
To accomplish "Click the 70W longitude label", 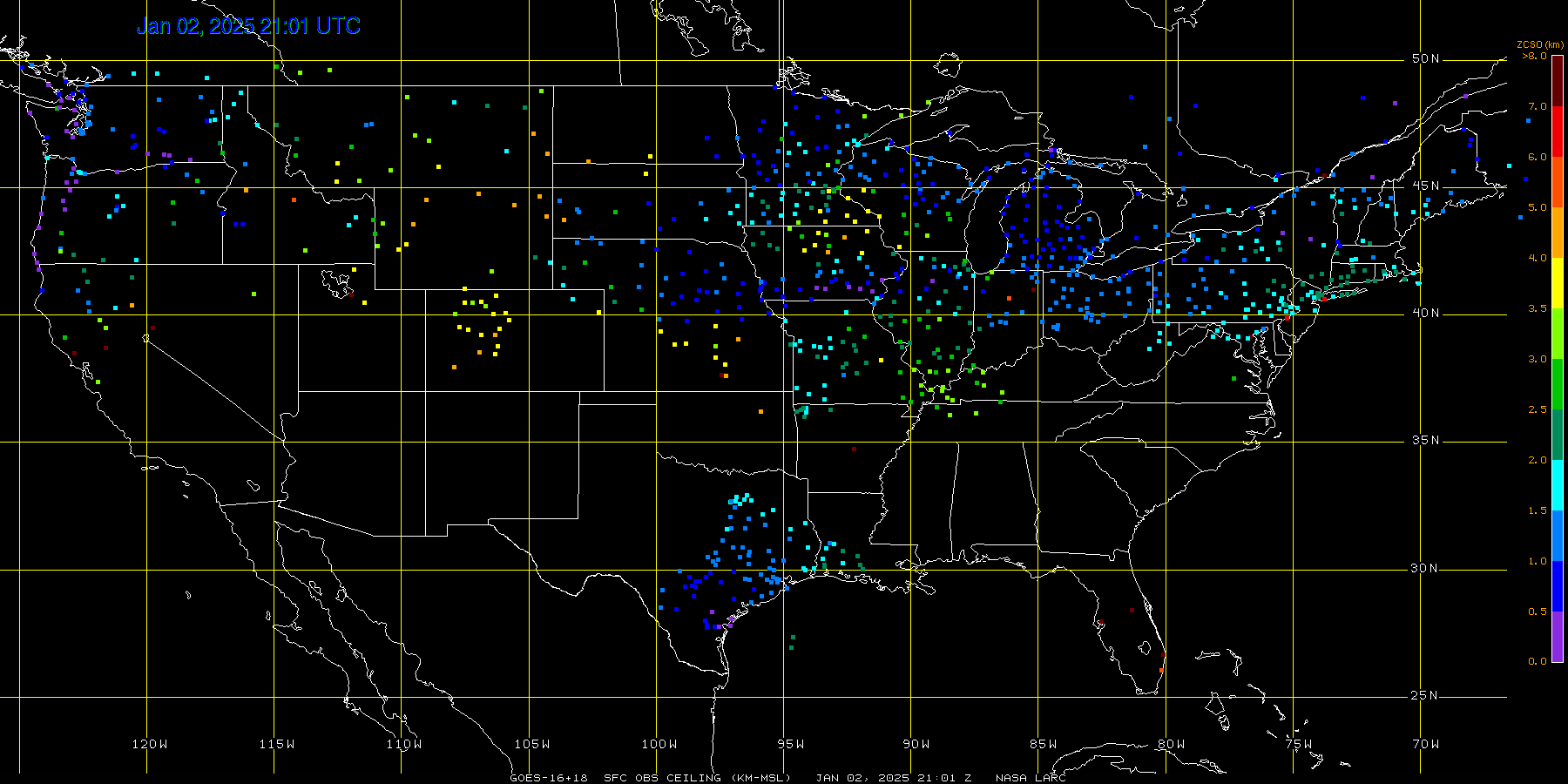I will (1426, 744).
